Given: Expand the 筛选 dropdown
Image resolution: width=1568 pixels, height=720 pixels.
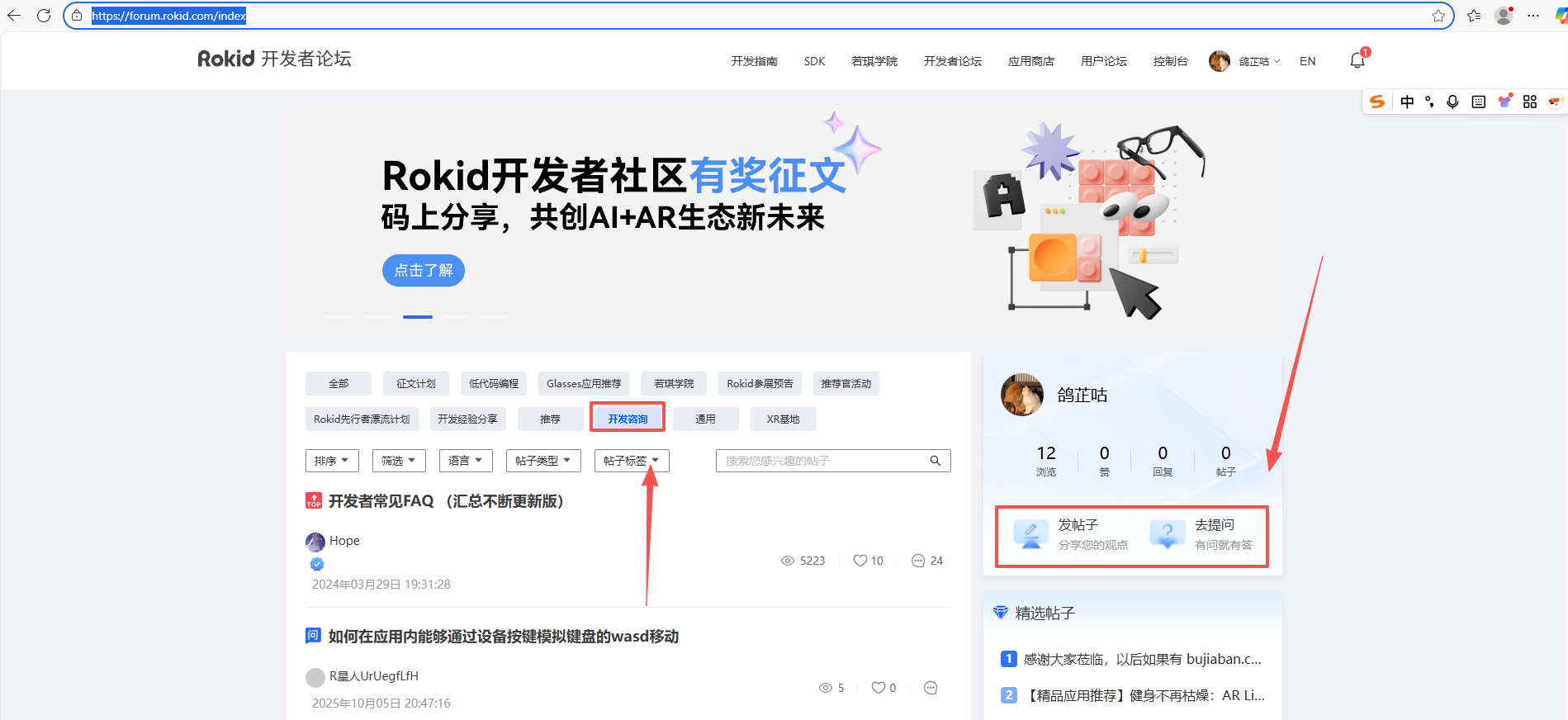Looking at the screenshot, I should tap(399, 461).
